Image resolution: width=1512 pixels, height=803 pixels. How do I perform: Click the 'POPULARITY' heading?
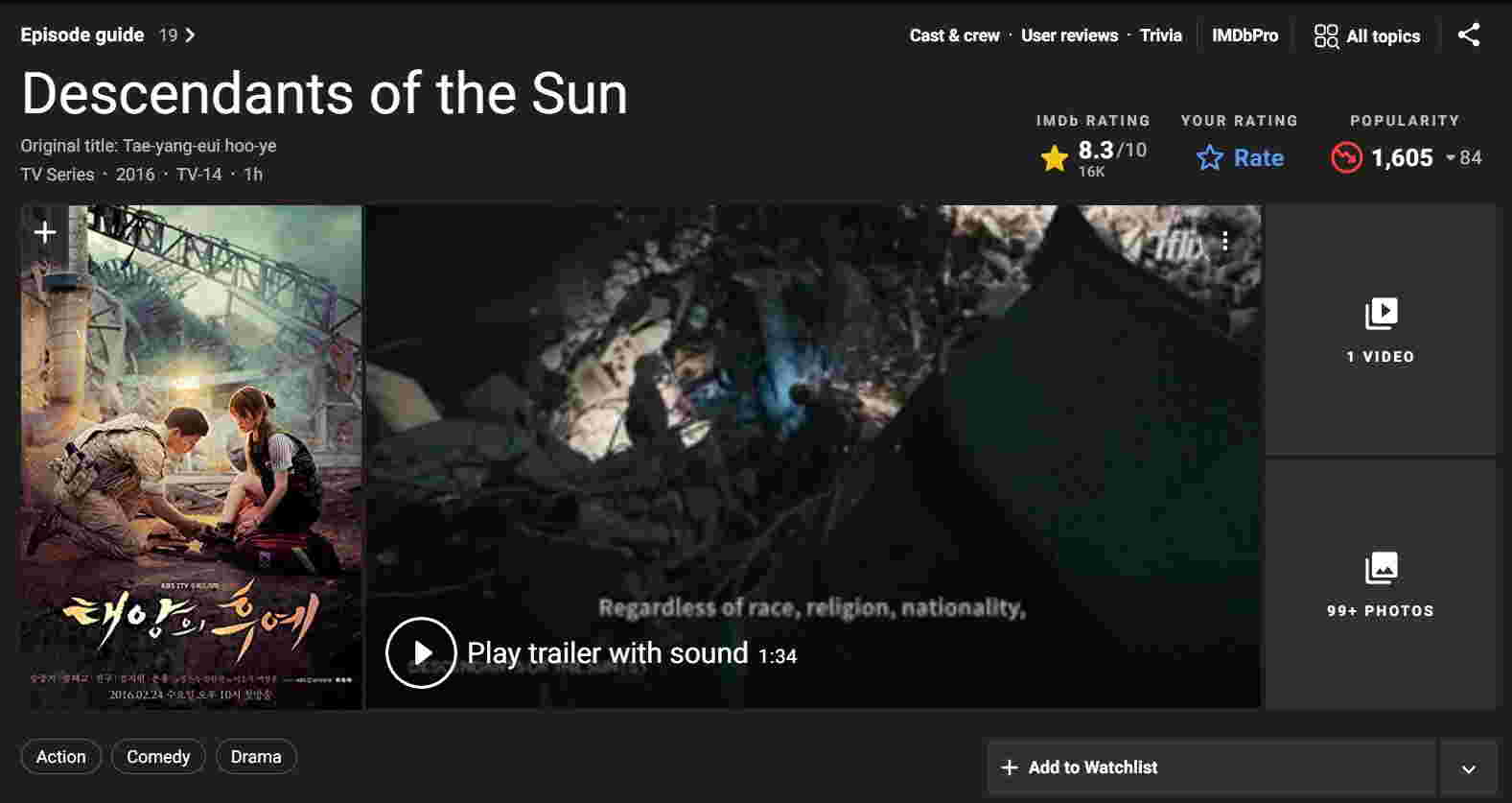tap(1405, 121)
